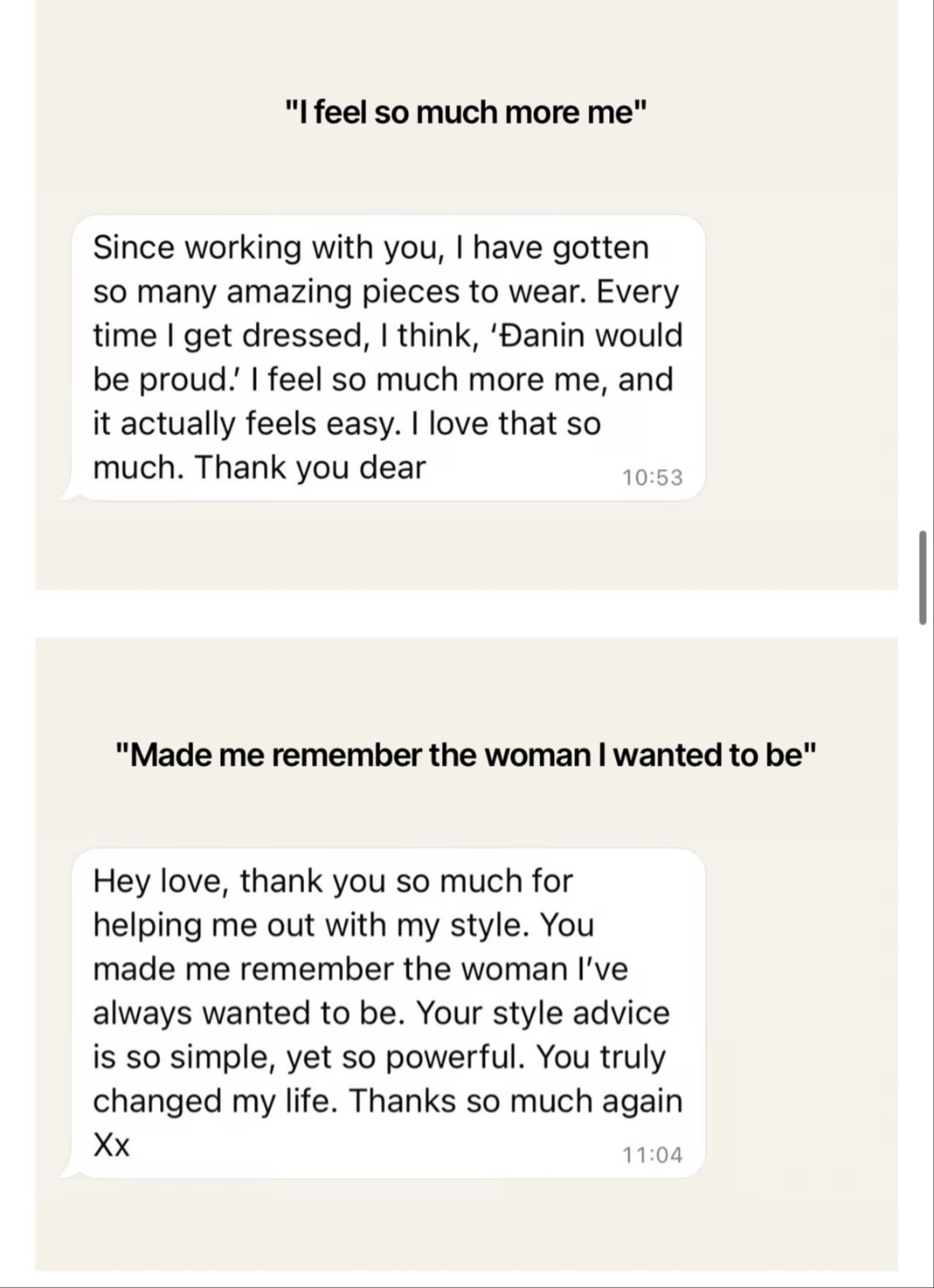Click the vertical scrollbar thumb on right edge
The height and width of the screenshot is (1288, 934).
(x=922, y=577)
